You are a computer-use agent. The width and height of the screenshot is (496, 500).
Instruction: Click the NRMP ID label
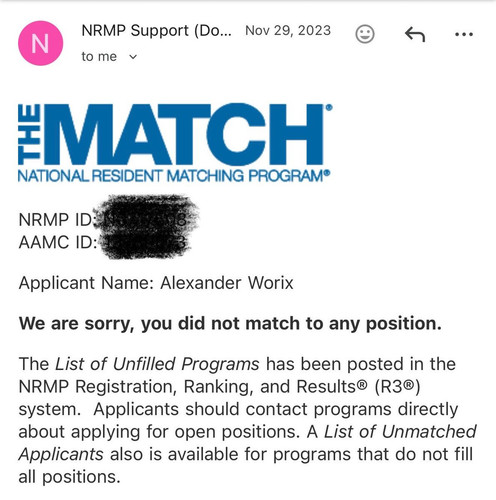[x=57, y=220]
